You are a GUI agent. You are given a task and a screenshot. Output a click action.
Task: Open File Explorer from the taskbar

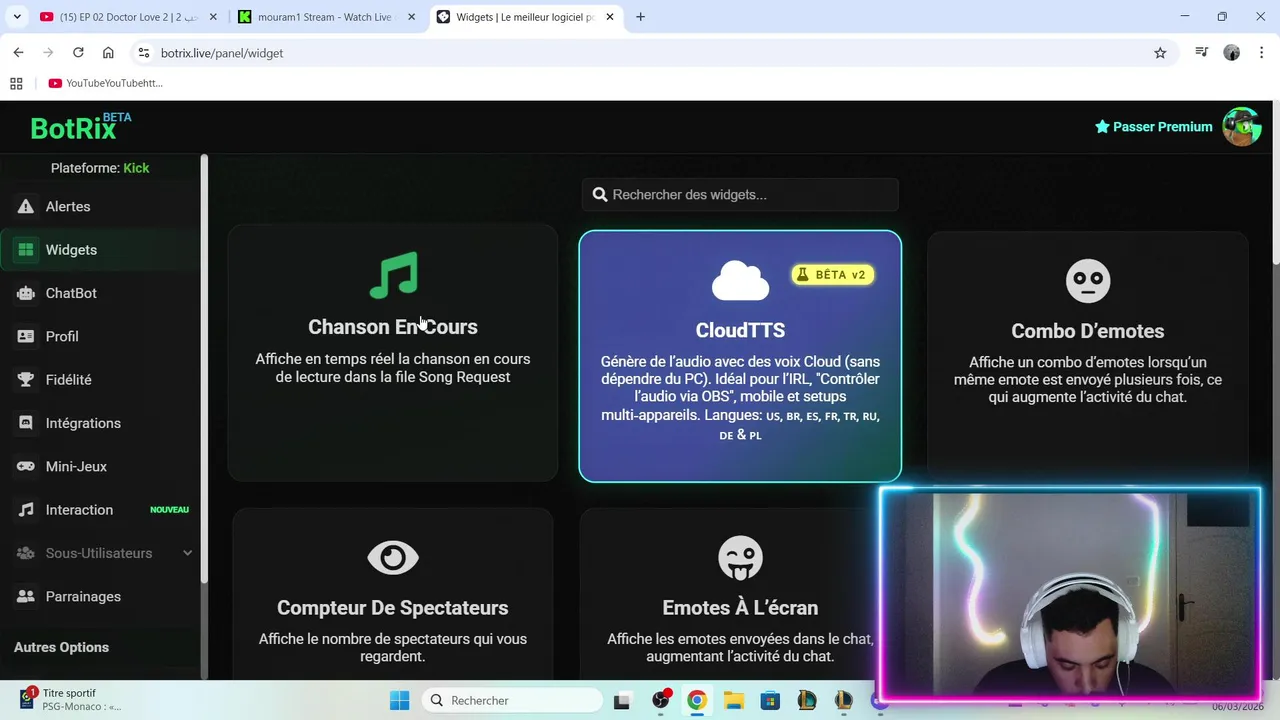pyautogui.click(x=733, y=700)
